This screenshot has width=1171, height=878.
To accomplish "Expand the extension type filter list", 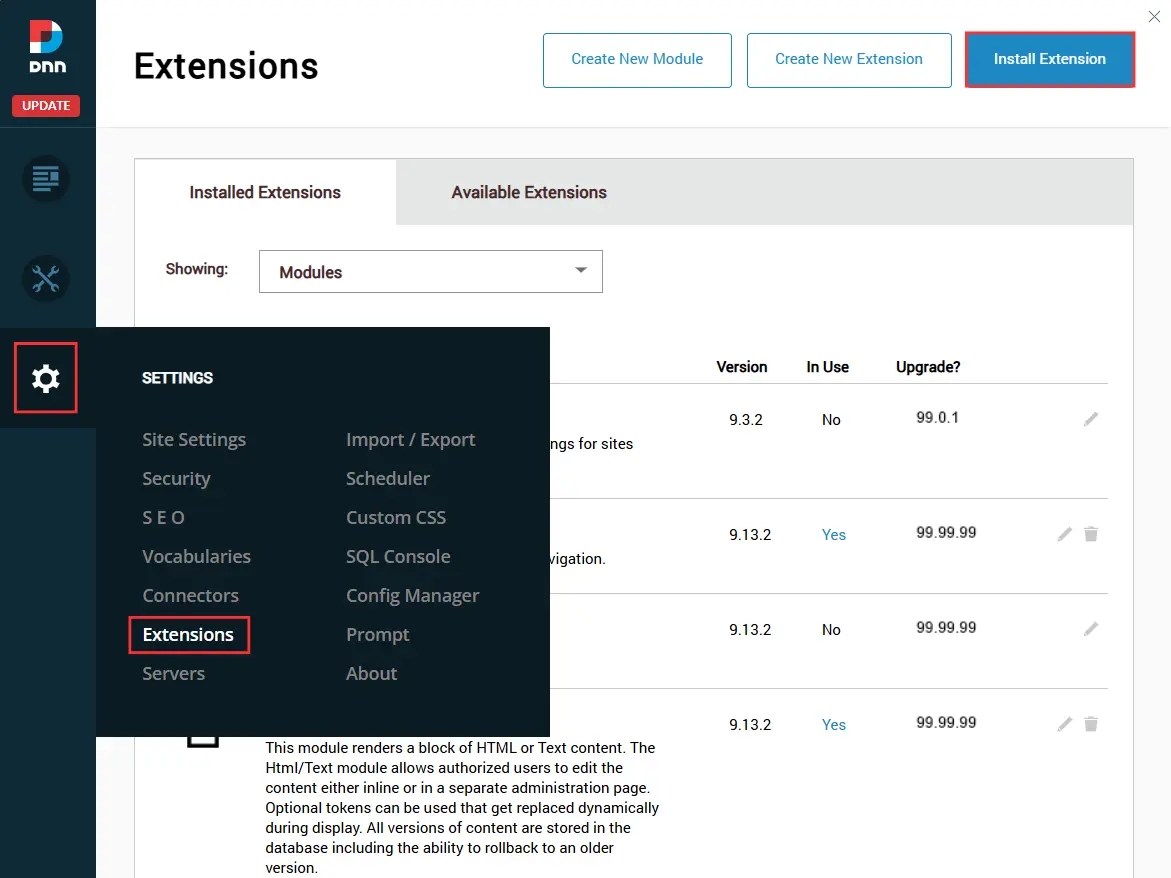I will (x=430, y=271).
